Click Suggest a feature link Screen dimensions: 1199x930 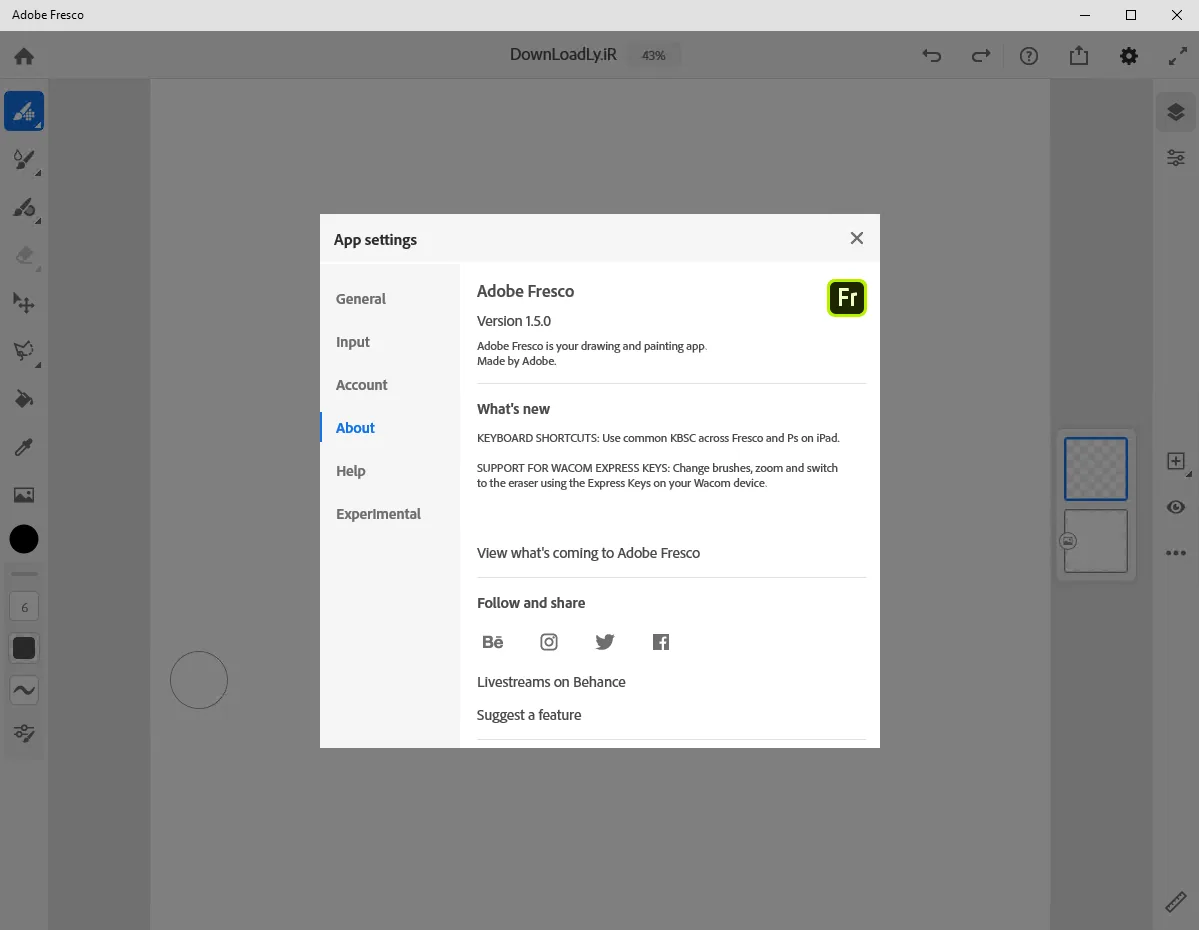(528, 715)
